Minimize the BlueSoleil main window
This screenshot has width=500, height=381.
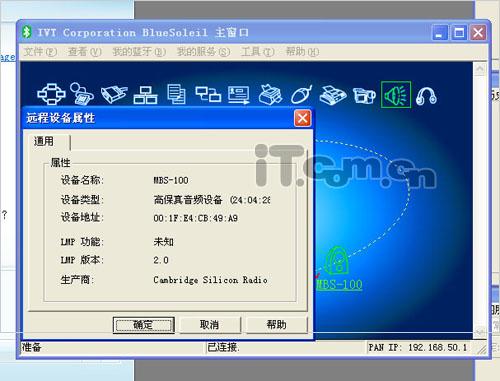pos(440,33)
